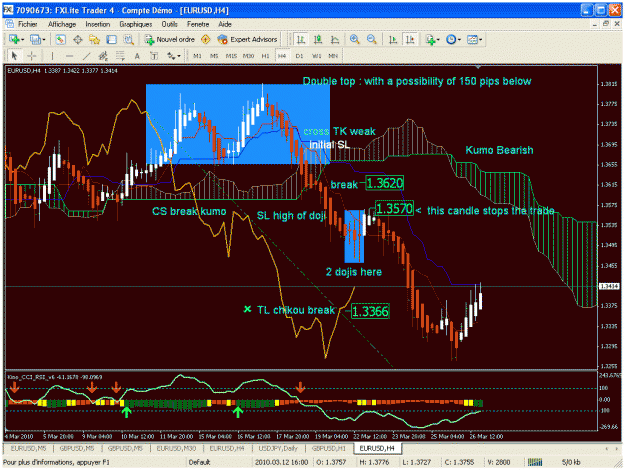Switch timeframe to W1
Screen dimensions: 625x470
click(316, 56)
